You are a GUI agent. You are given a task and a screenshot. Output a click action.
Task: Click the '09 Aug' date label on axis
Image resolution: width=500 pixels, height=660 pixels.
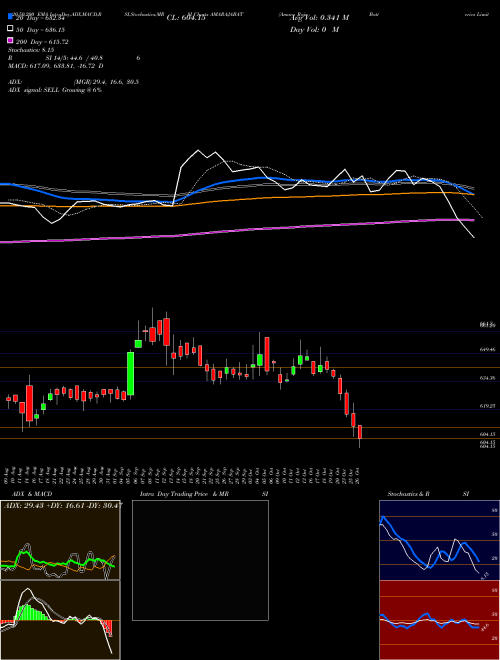pos(8,474)
